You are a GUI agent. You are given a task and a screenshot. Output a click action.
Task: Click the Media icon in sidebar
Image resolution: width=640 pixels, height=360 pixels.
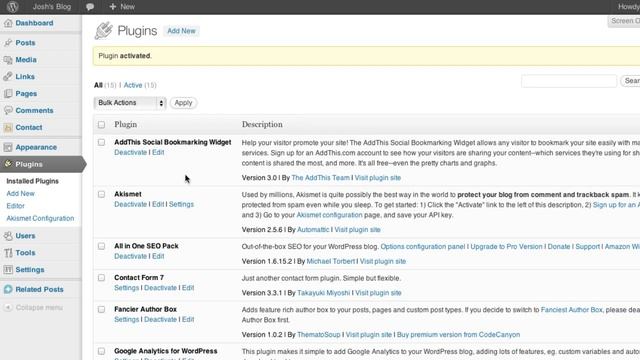[8, 60]
